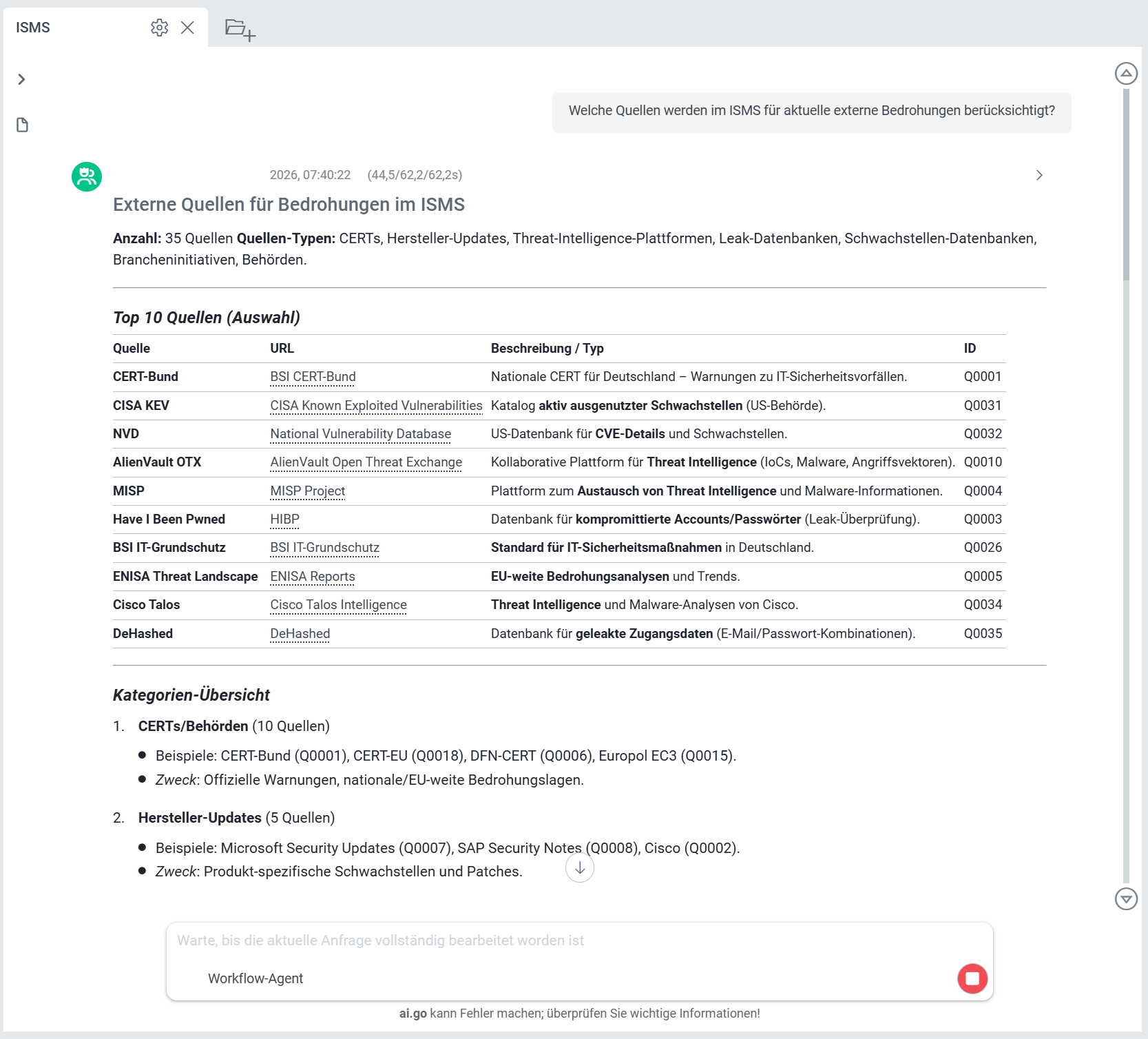Open the CISA Known Exploited Vulnerabilities link

(x=375, y=406)
